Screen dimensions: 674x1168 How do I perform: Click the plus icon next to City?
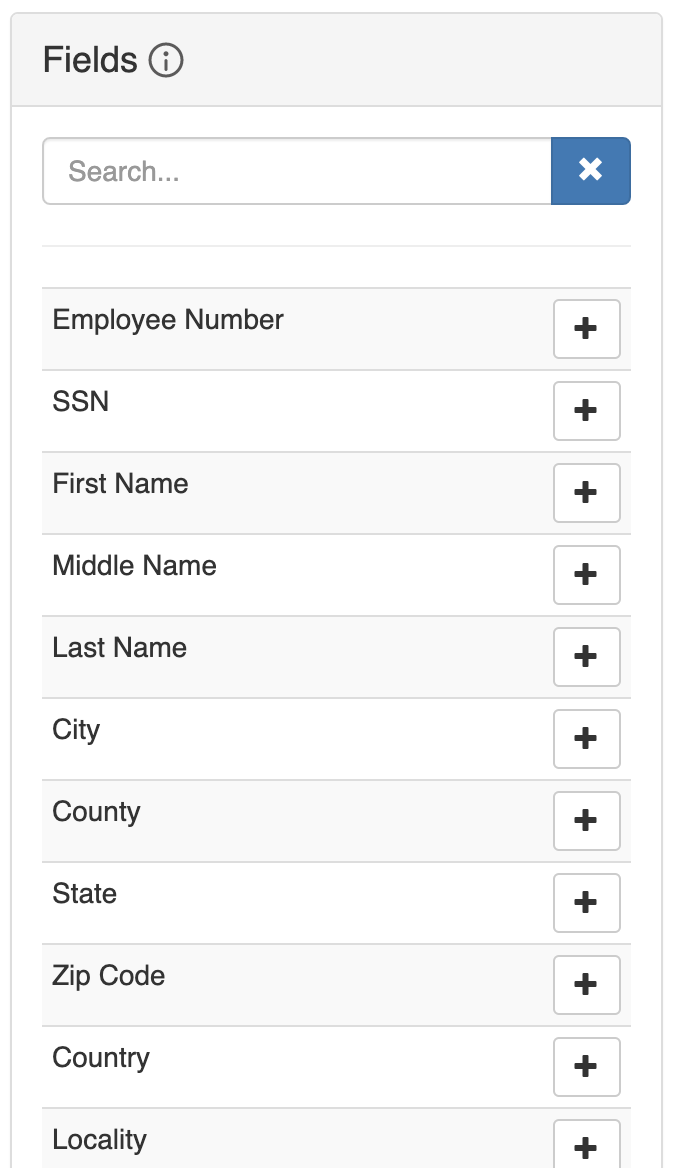586,739
